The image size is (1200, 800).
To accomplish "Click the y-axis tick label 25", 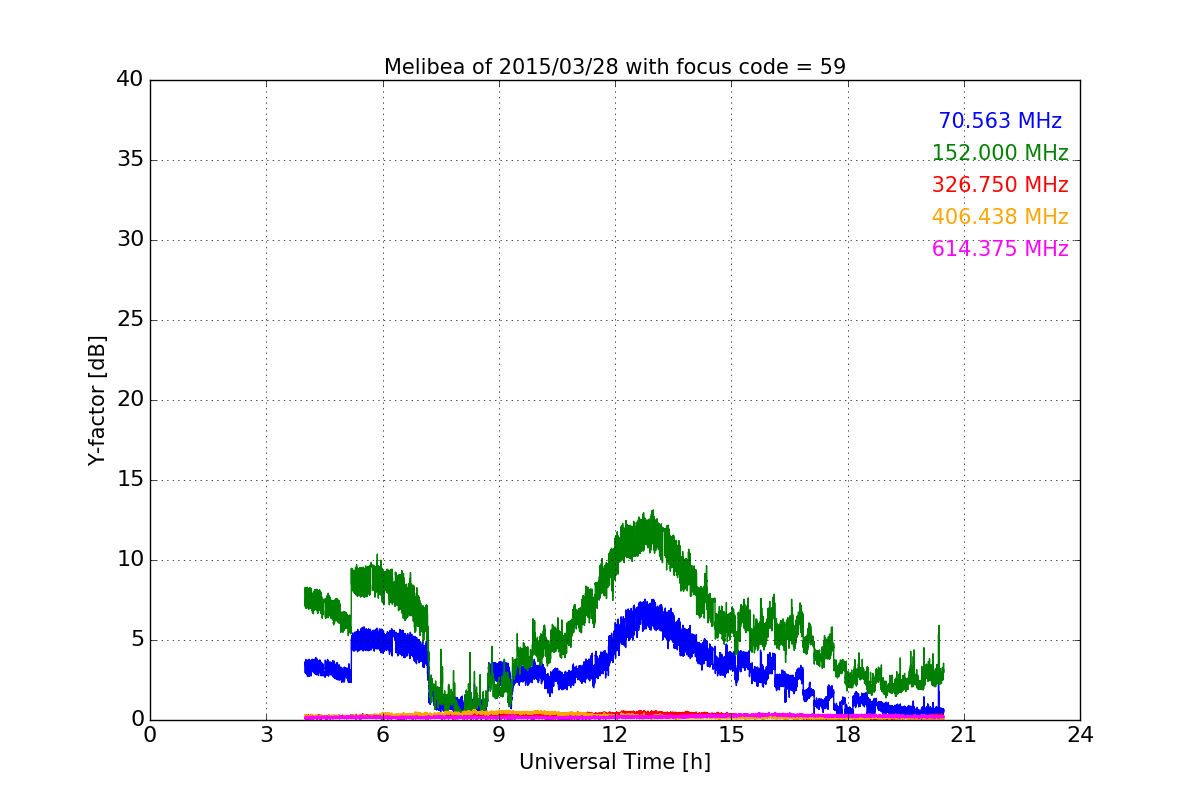I will [x=130, y=320].
